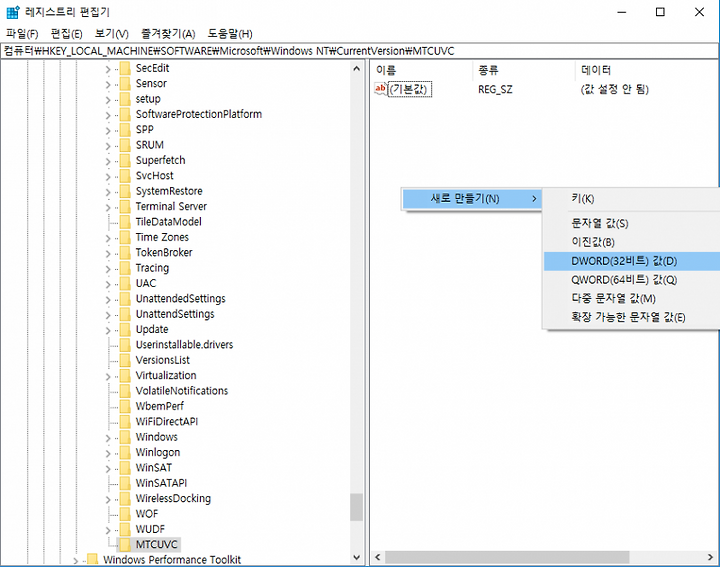
Task: Click the MTCUVC folder icon
Action: [x=125, y=545]
